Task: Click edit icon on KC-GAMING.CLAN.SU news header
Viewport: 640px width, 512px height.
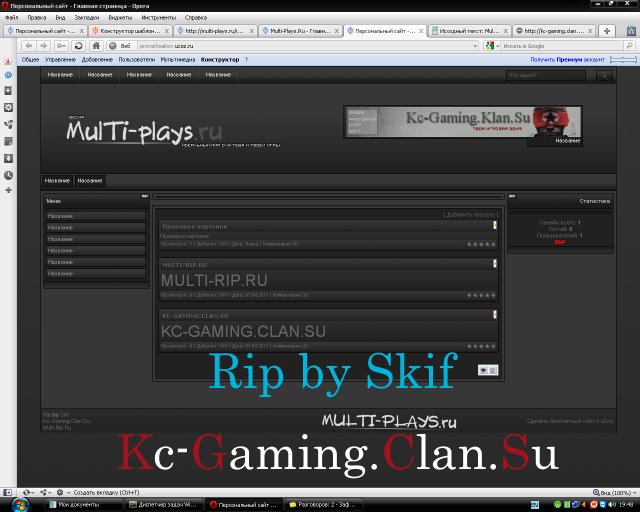Action: click(x=495, y=314)
